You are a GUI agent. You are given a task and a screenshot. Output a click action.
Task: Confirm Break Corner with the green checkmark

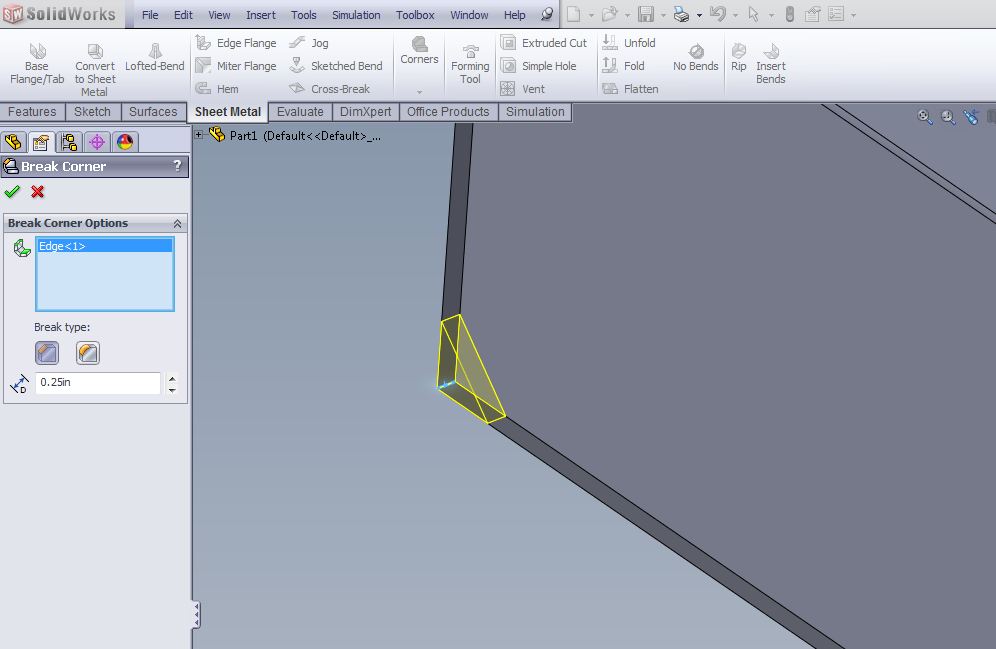12,192
